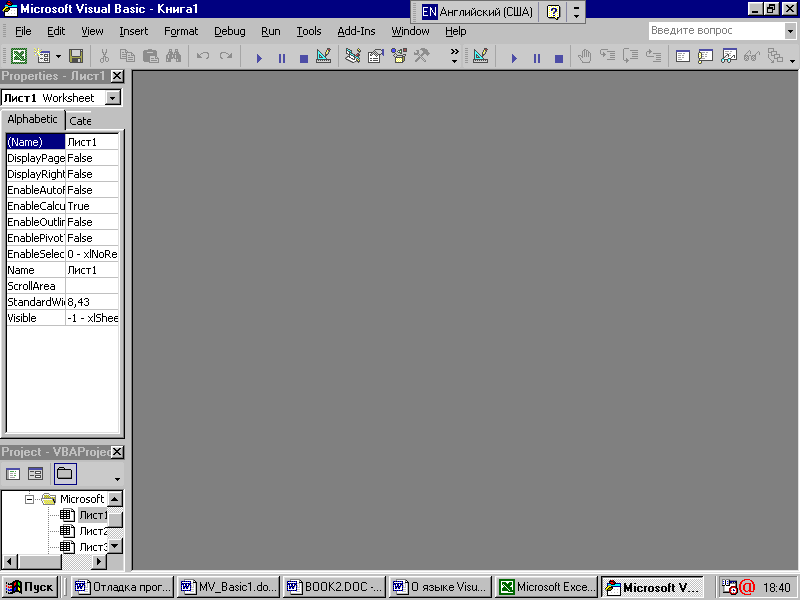The image size is (800, 600).
Task: Open the Add-Ins menu
Action: pos(356,31)
